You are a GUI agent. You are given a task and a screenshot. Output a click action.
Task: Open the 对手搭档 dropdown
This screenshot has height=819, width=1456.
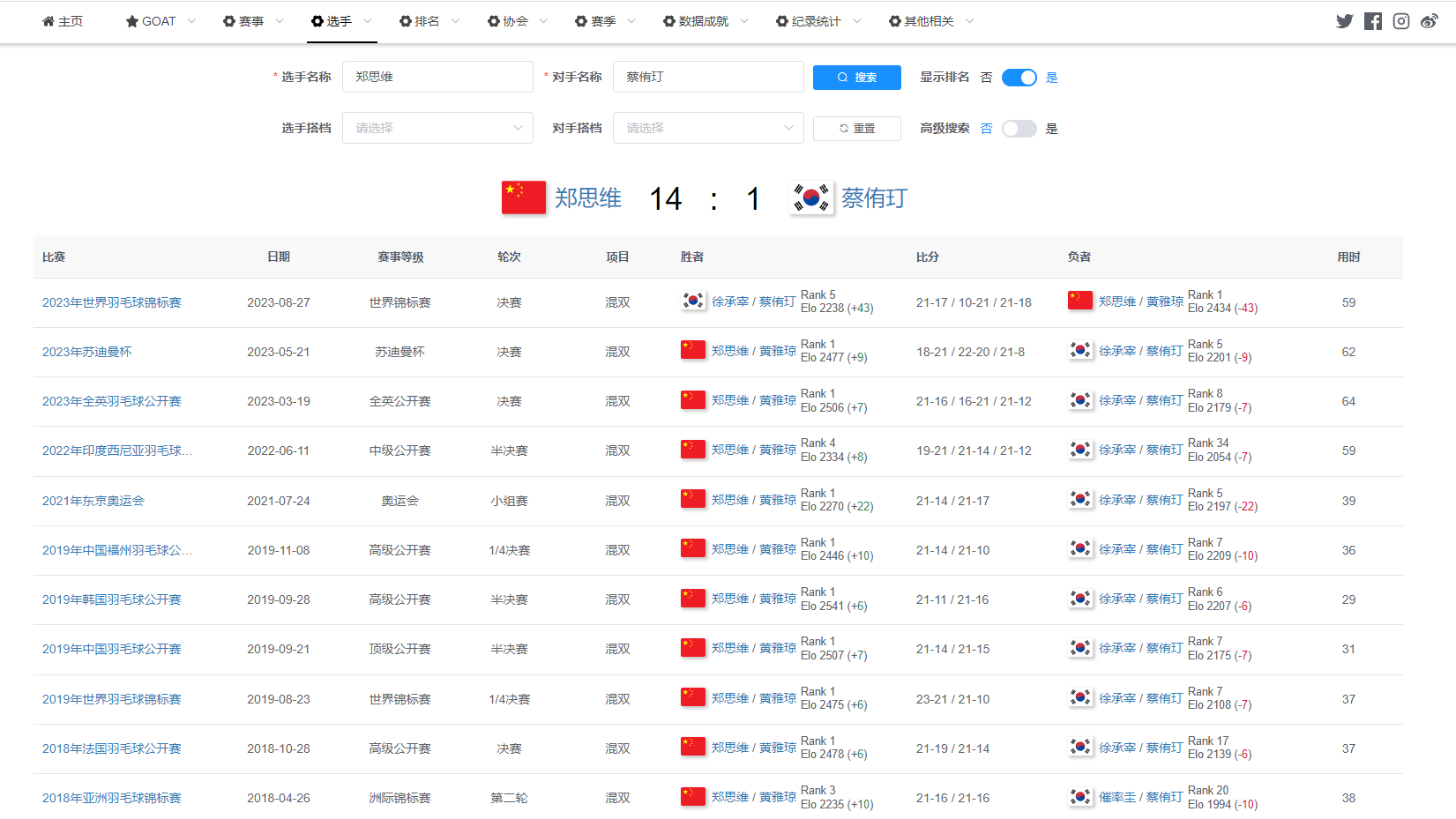click(x=708, y=128)
